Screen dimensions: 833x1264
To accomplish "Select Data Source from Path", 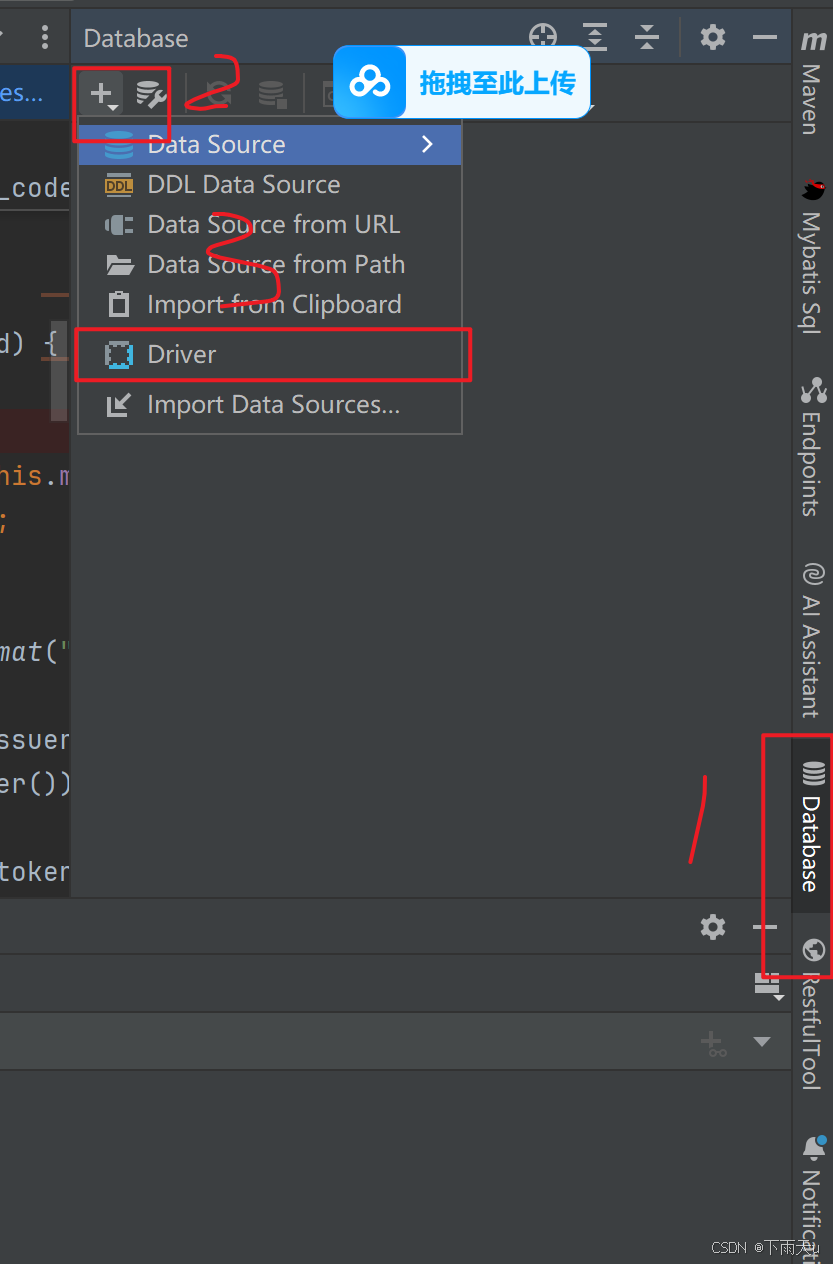I will (x=270, y=264).
